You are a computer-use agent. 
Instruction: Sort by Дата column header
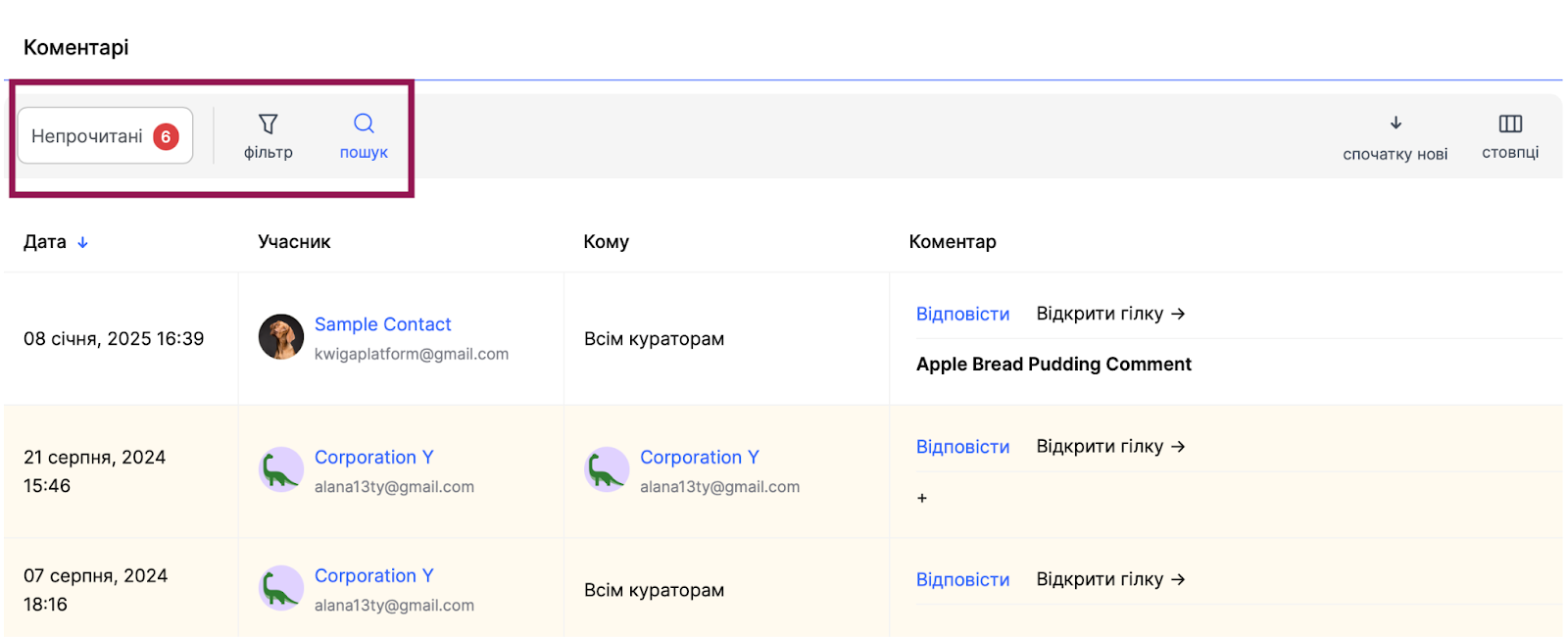click(x=45, y=242)
